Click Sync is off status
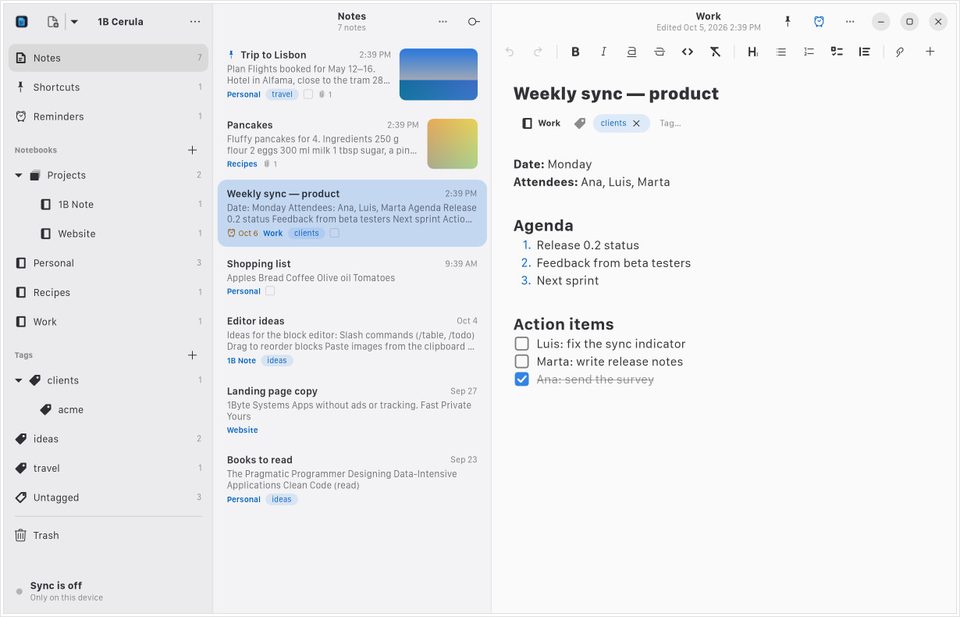The width and height of the screenshot is (960, 617). click(108, 591)
